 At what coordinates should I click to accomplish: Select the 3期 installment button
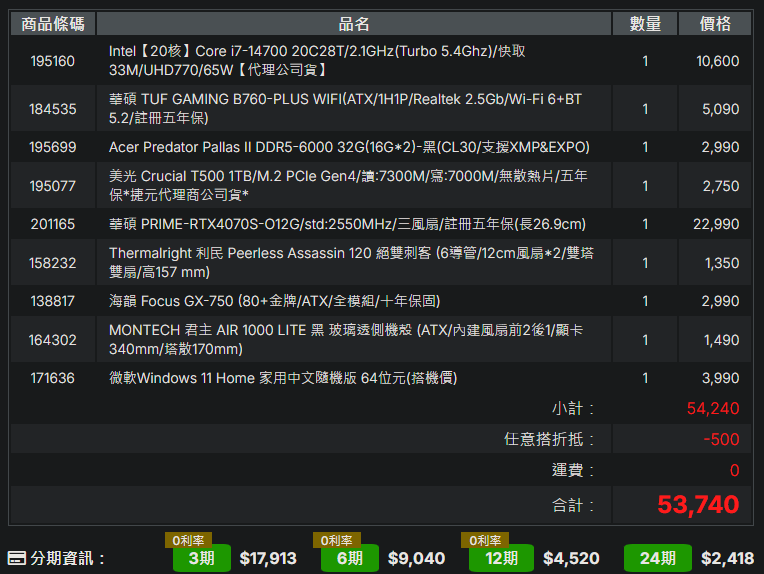point(202,558)
